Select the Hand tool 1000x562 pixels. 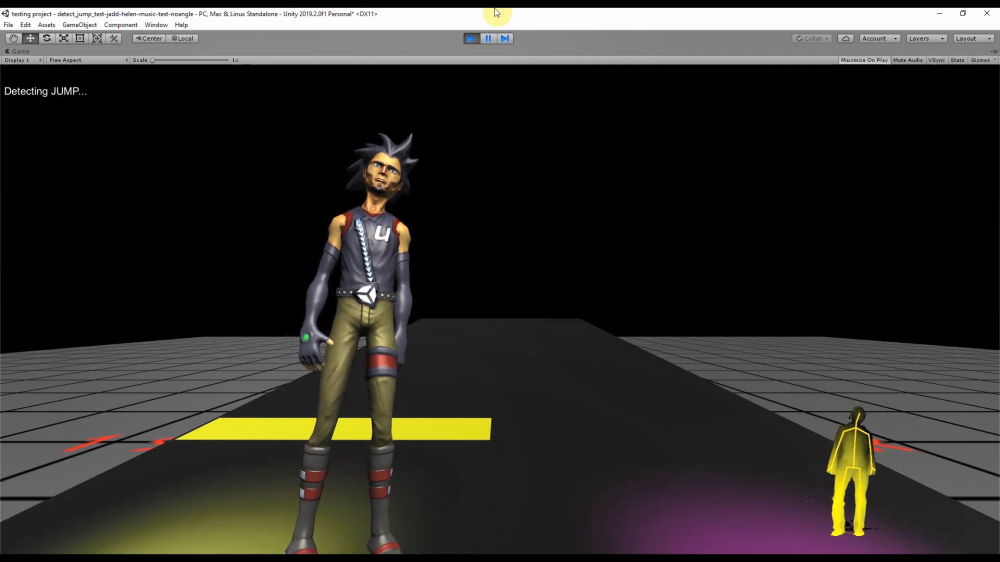pyautogui.click(x=13, y=38)
